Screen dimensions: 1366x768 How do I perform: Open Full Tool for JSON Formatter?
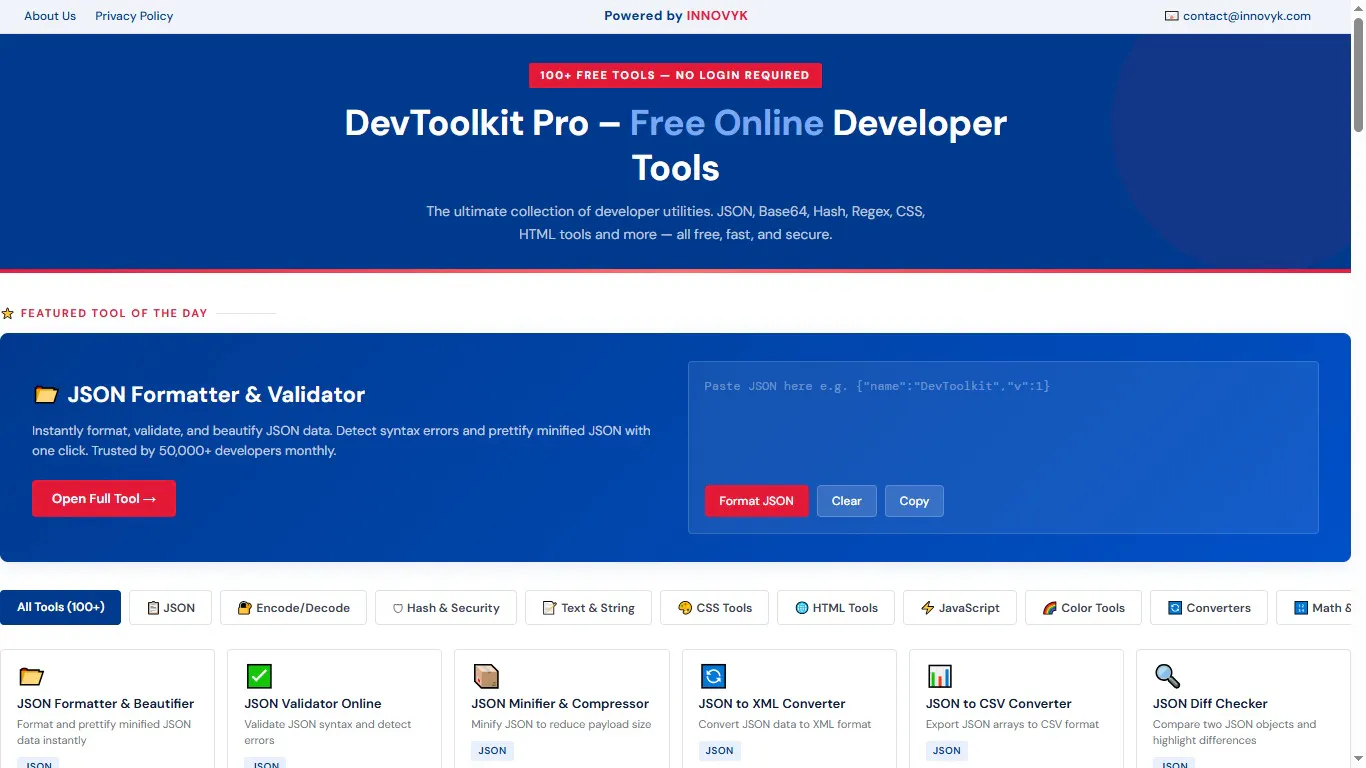pos(104,499)
